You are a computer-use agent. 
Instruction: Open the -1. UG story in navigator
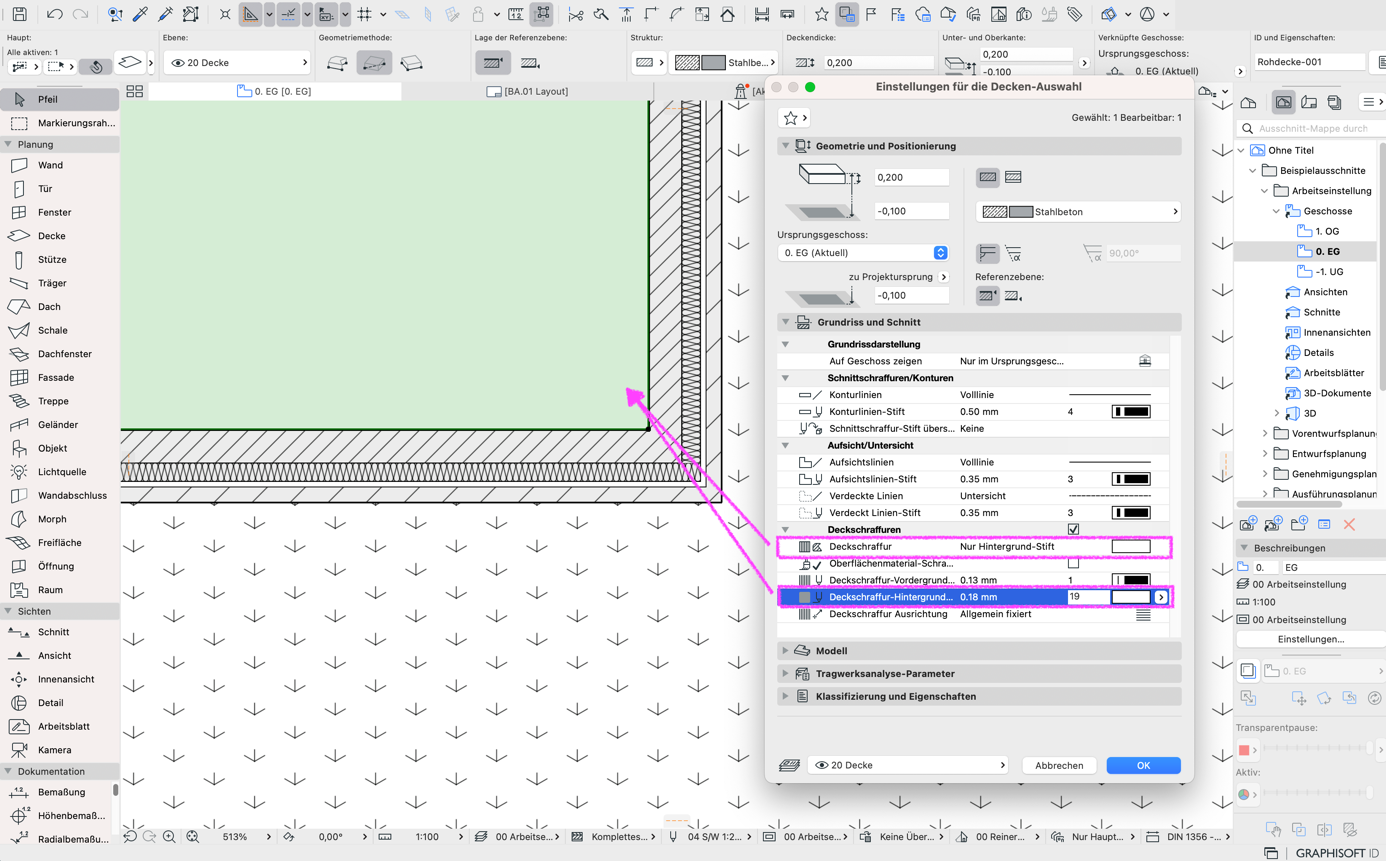[x=1329, y=272]
